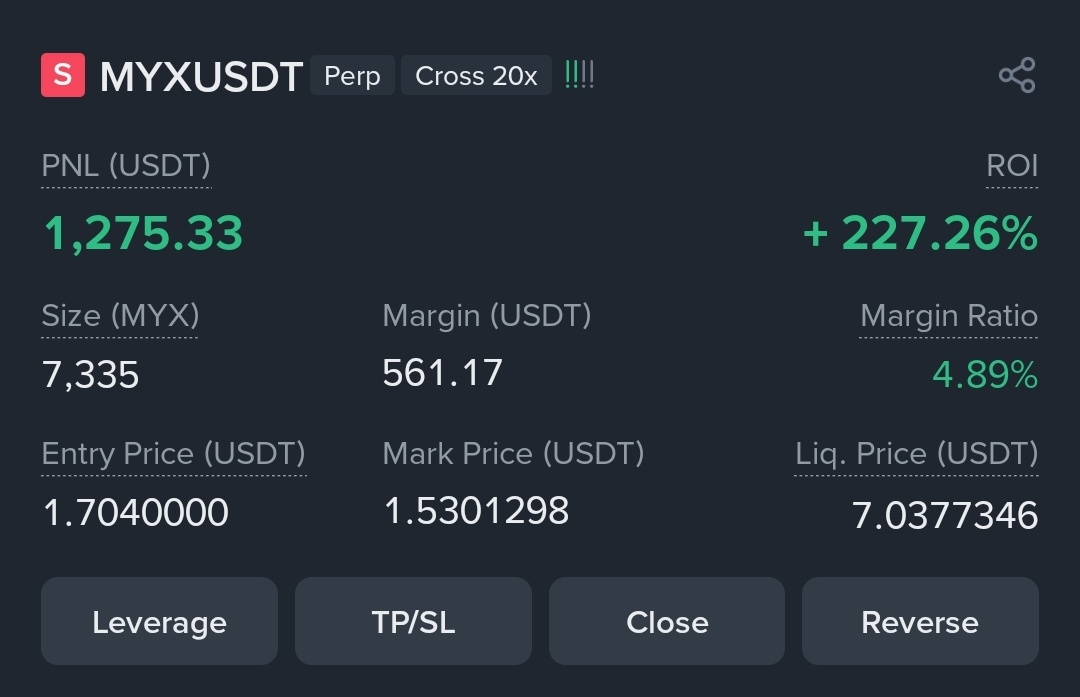Tap the 1,275.33 PNL value
1080x697 pixels.
click(x=143, y=233)
